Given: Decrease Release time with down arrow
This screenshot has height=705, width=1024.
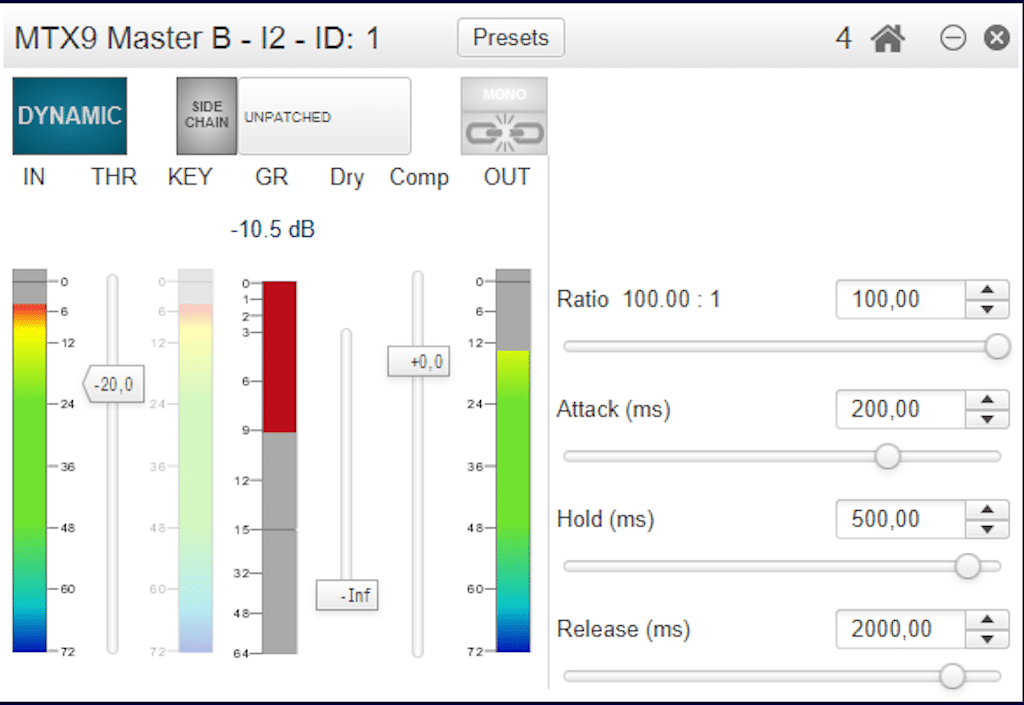Looking at the screenshot, I should click(x=988, y=639).
